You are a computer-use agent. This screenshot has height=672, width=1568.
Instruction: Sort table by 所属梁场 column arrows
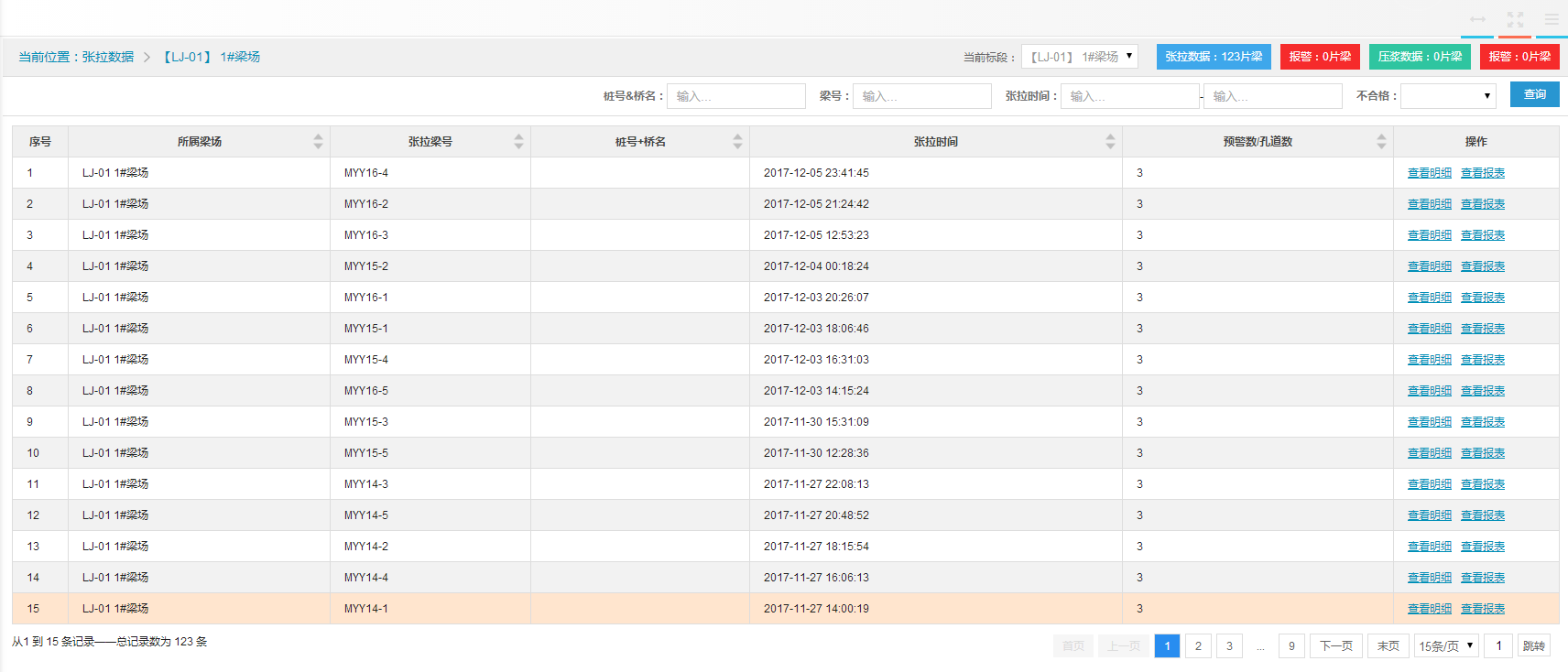coord(318,141)
